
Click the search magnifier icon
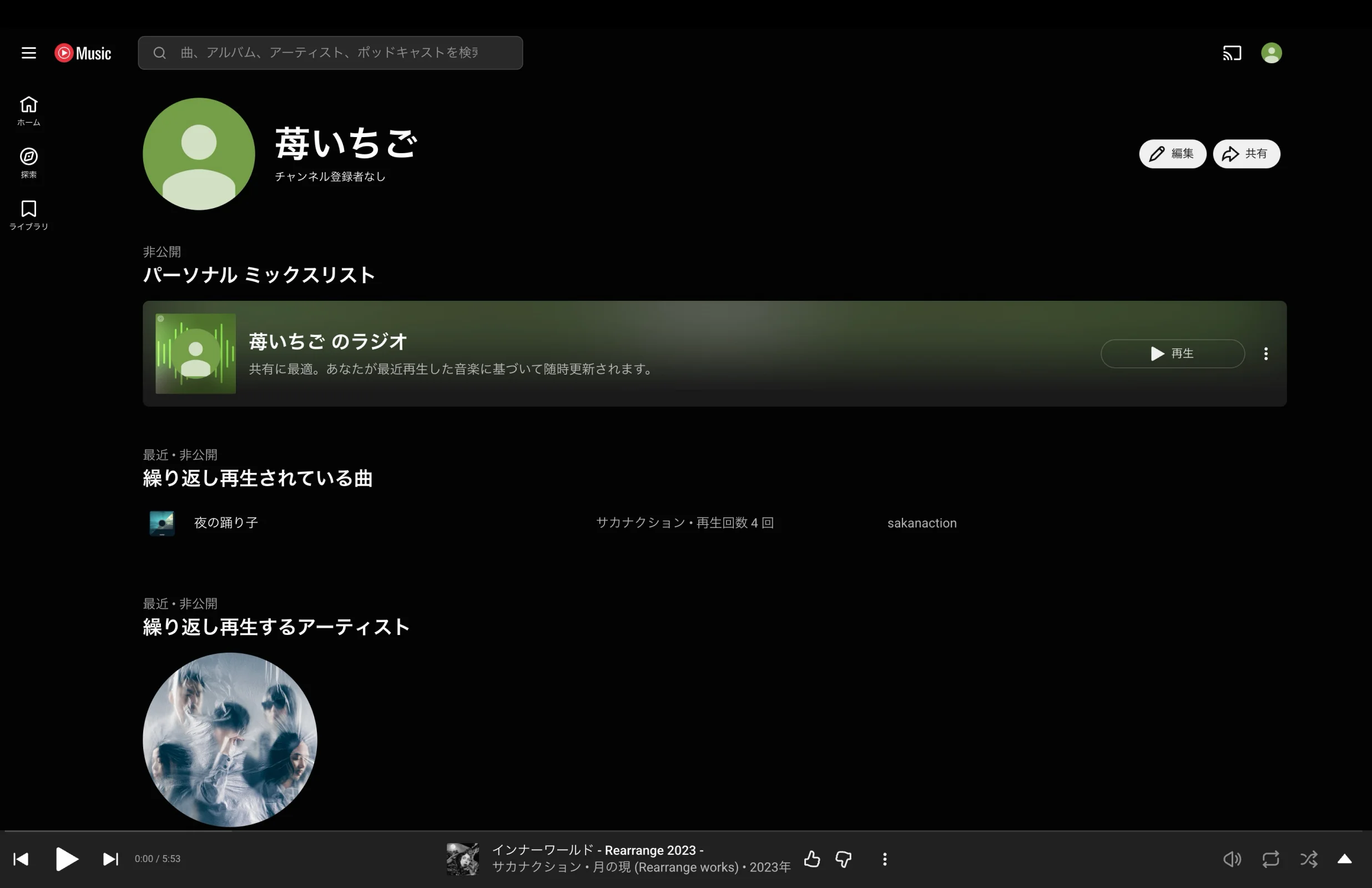tap(160, 53)
